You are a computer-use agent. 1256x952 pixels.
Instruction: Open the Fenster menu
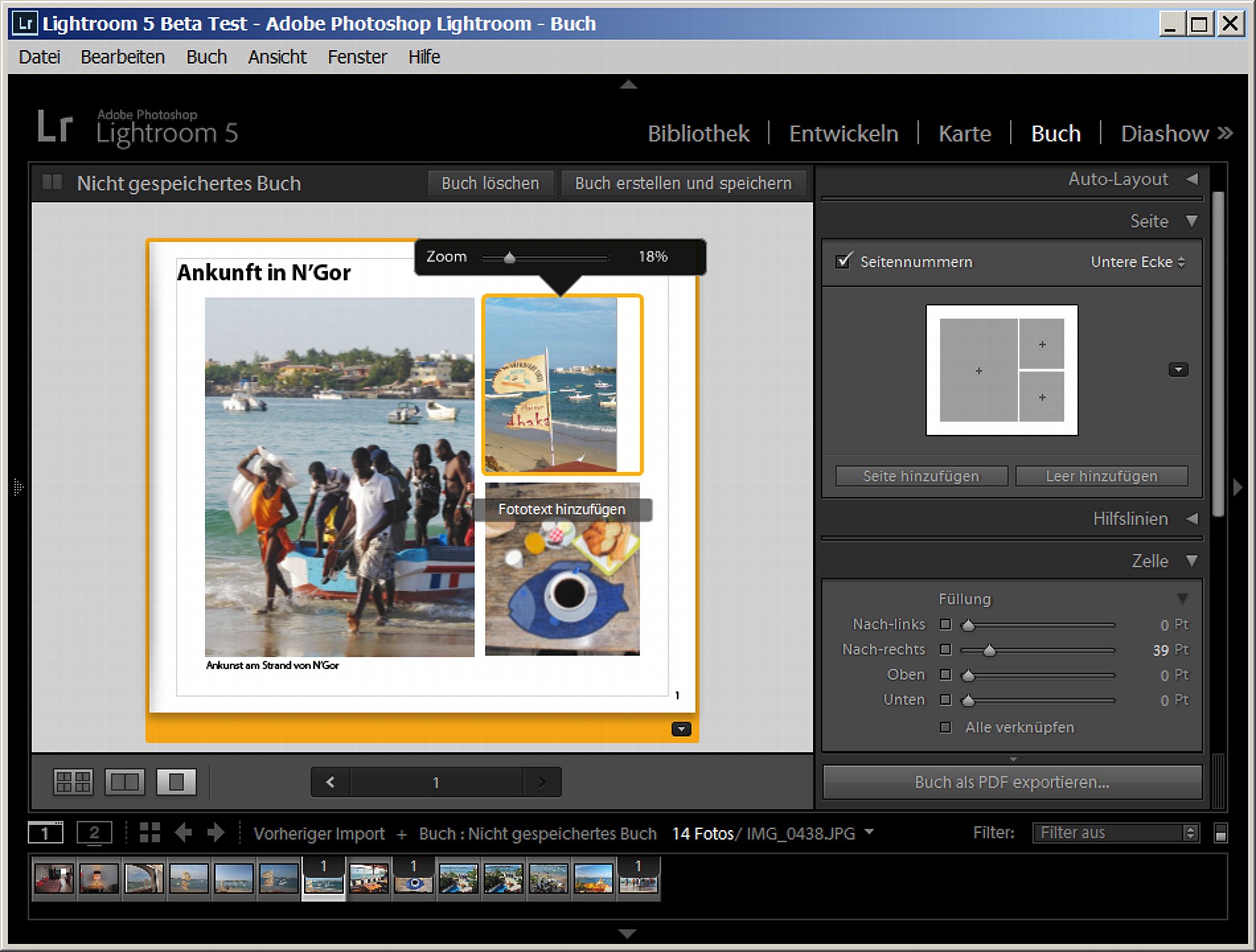click(357, 57)
